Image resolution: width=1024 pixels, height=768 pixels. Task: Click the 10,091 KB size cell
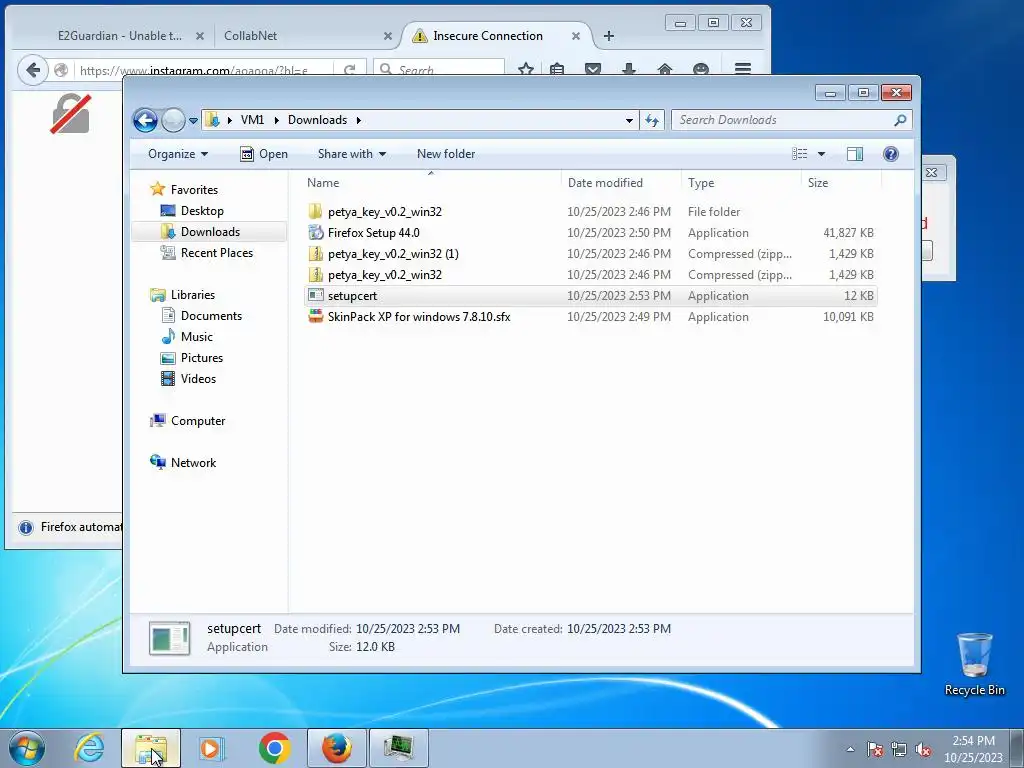[848, 317]
